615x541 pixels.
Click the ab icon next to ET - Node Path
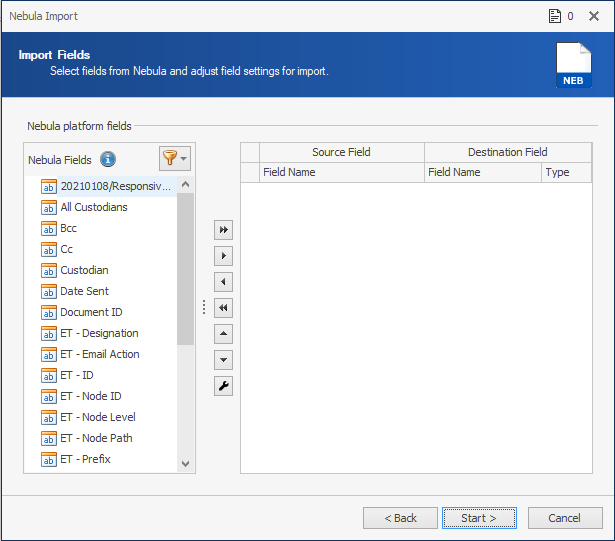click(x=49, y=438)
